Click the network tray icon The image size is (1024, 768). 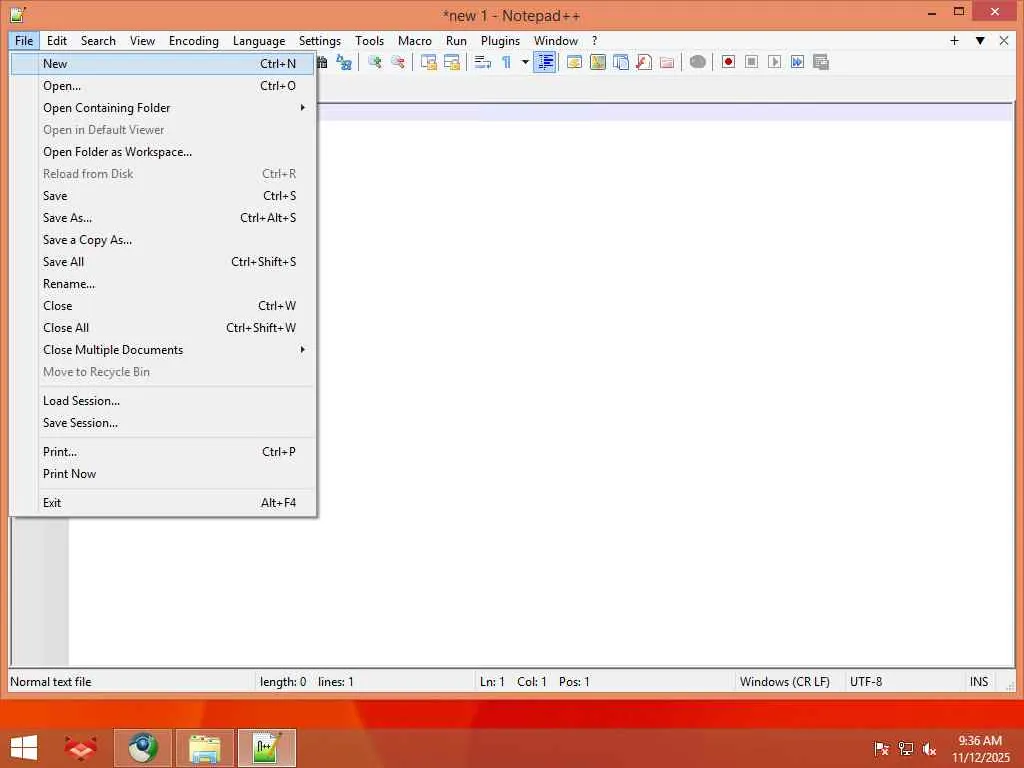coord(906,749)
